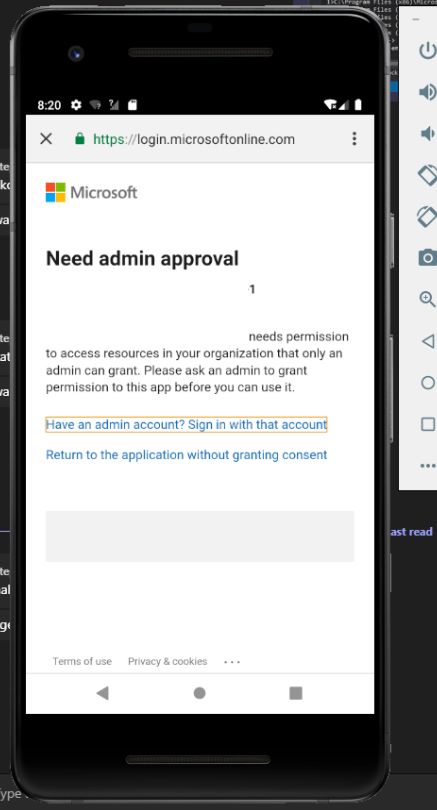Click the emulator sidebar back triangle
The height and width of the screenshot is (810, 437).
pyautogui.click(x=428, y=341)
